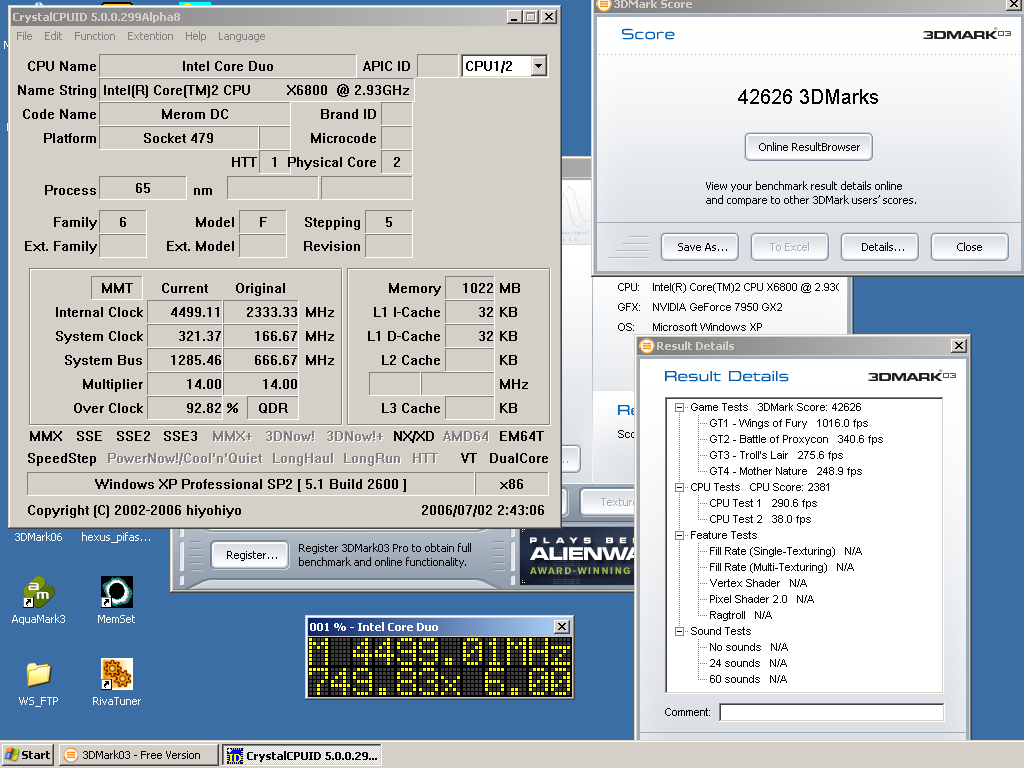Collapse the Game Tests tree node
Image resolution: width=1024 pixels, height=768 pixels.
point(679,408)
